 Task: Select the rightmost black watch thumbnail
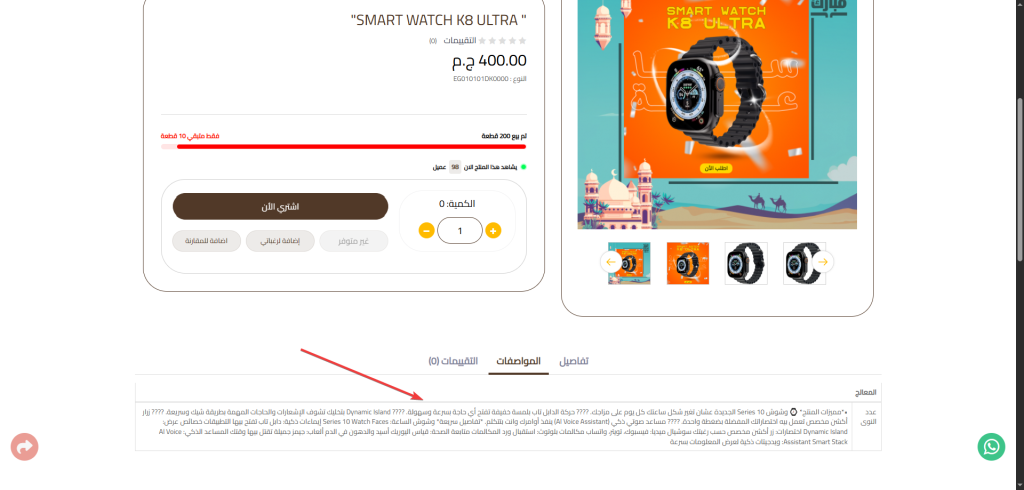tap(805, 263)
